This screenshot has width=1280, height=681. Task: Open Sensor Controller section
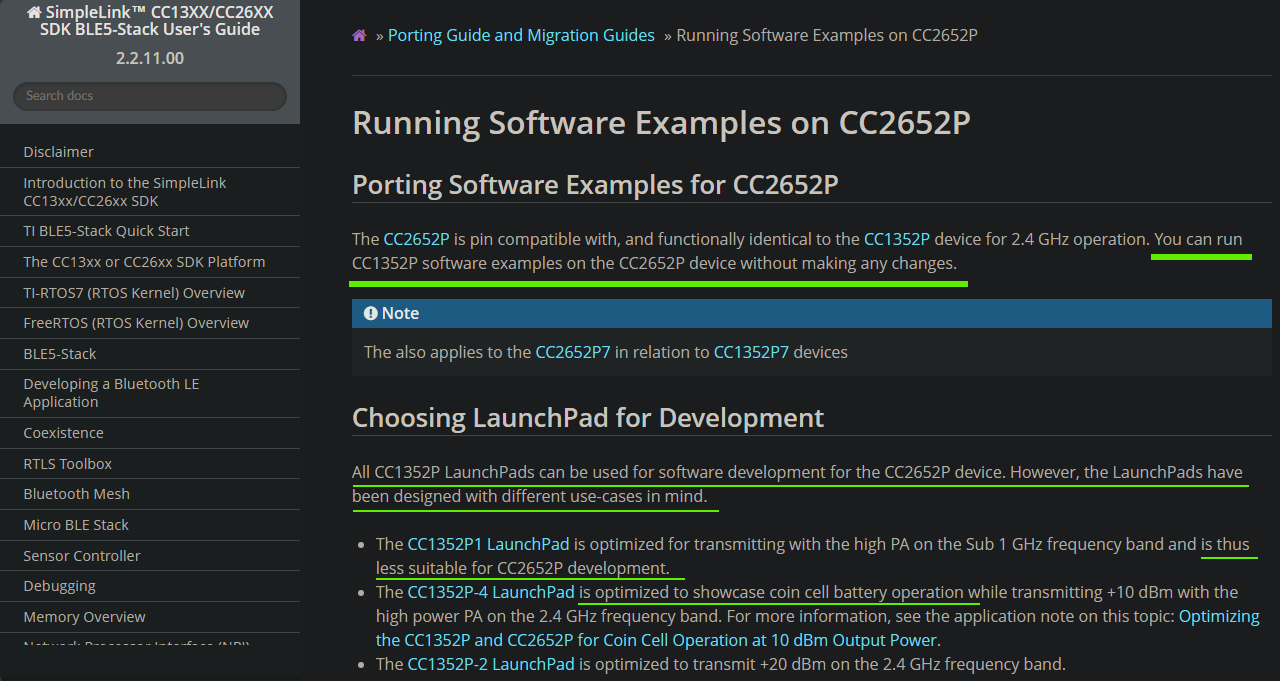click(x=150, y=556)
